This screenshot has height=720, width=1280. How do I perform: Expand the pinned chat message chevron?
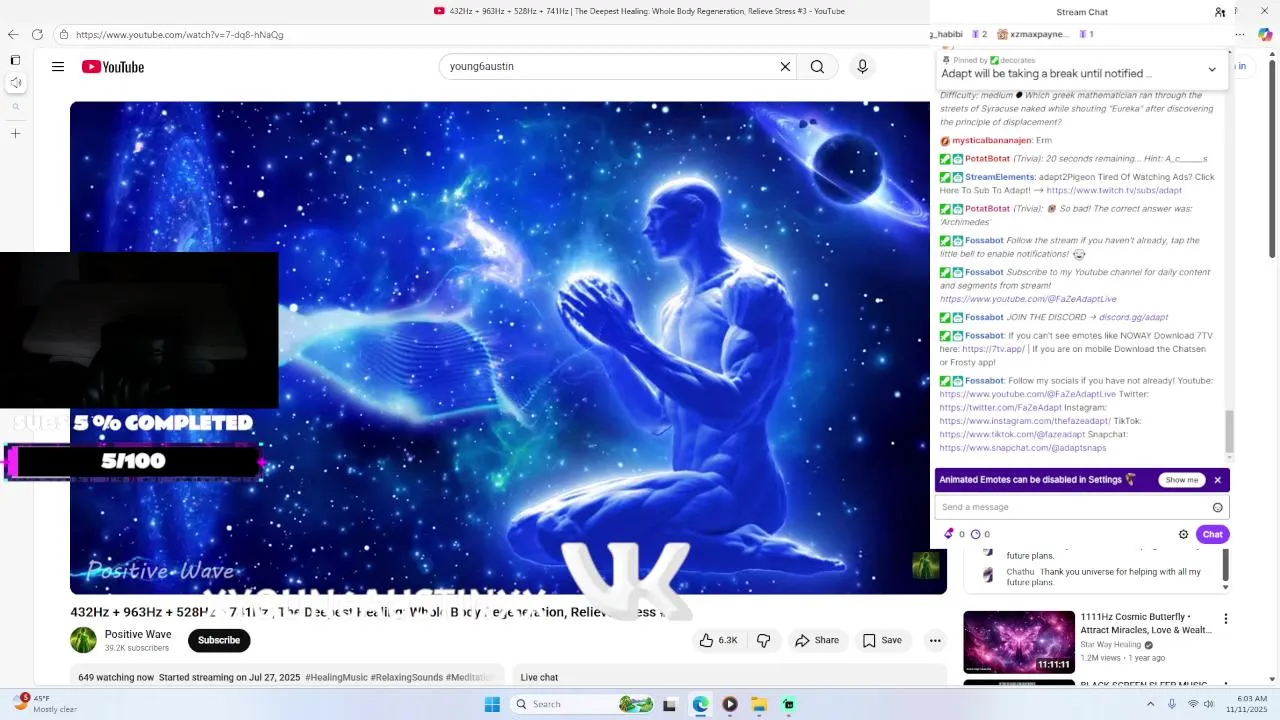point(1212,70)
